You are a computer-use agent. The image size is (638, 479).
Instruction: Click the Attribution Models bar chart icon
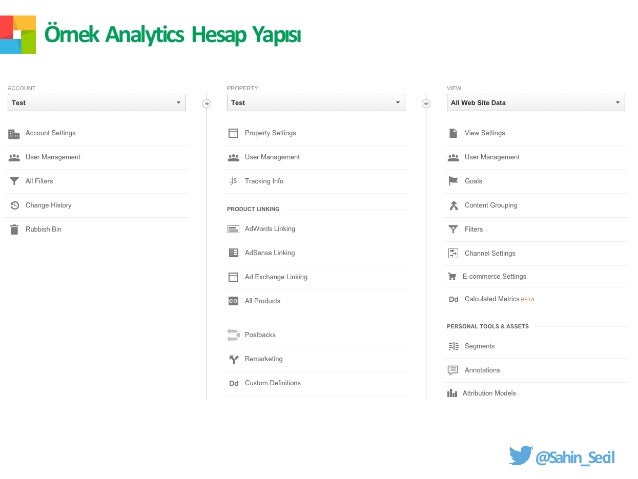[x=452, y=393]
